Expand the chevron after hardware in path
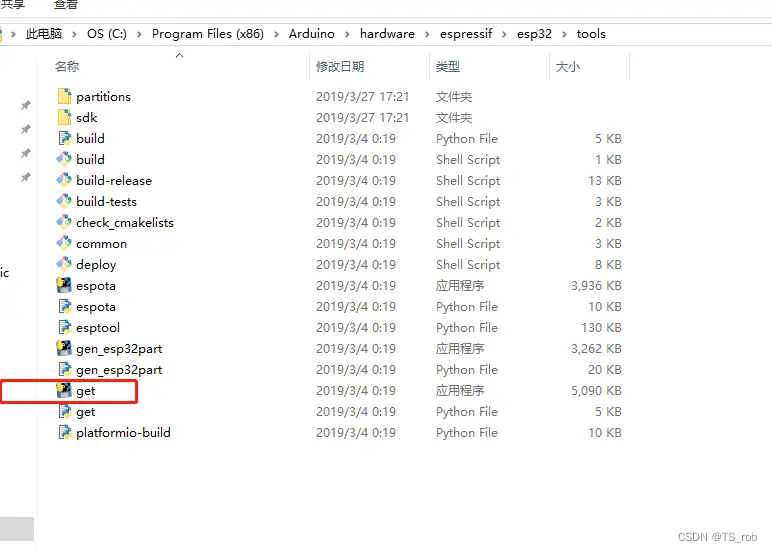The width and height of the screenshot is (772, 552). click(427, 34)
